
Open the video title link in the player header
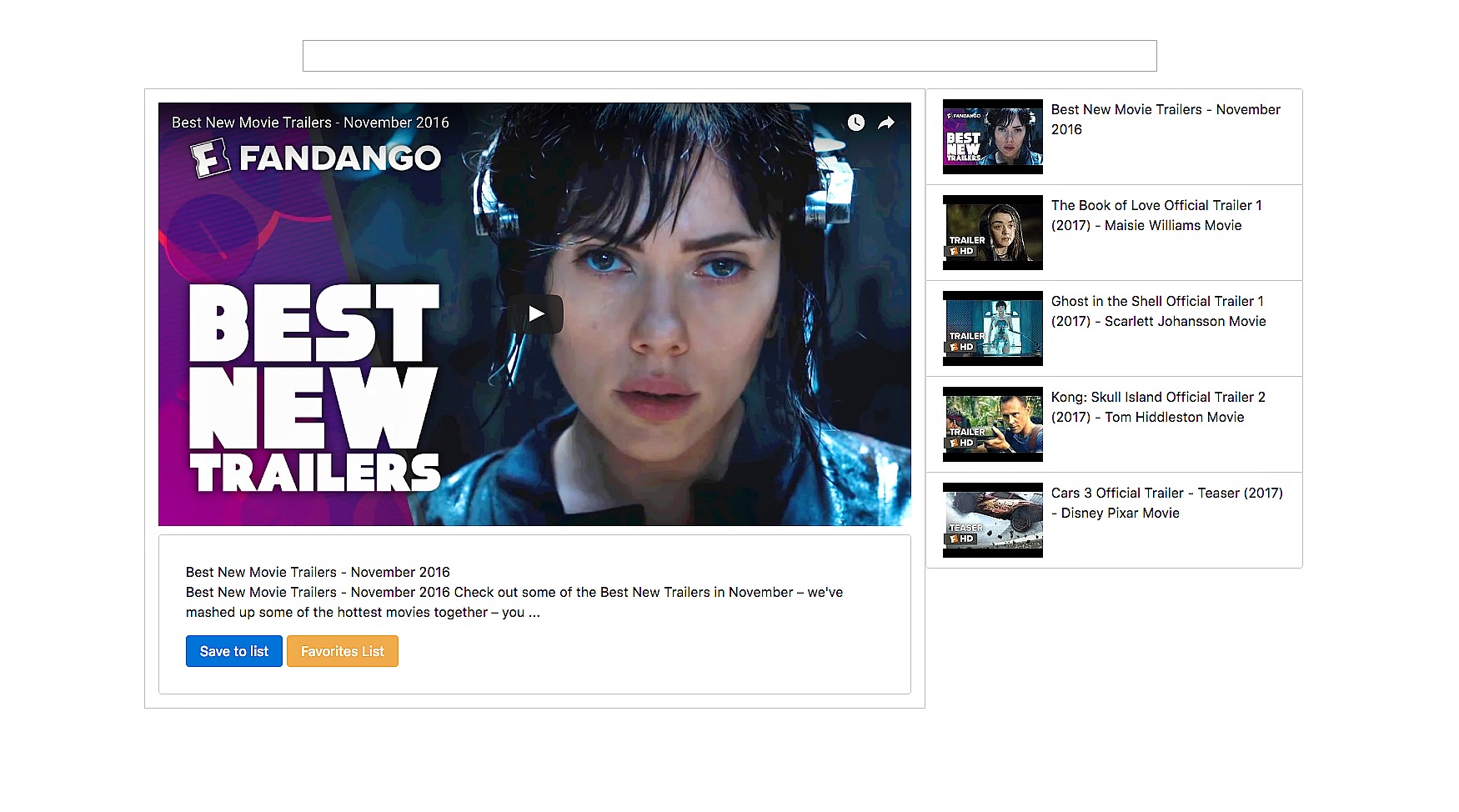pos(310,123)
